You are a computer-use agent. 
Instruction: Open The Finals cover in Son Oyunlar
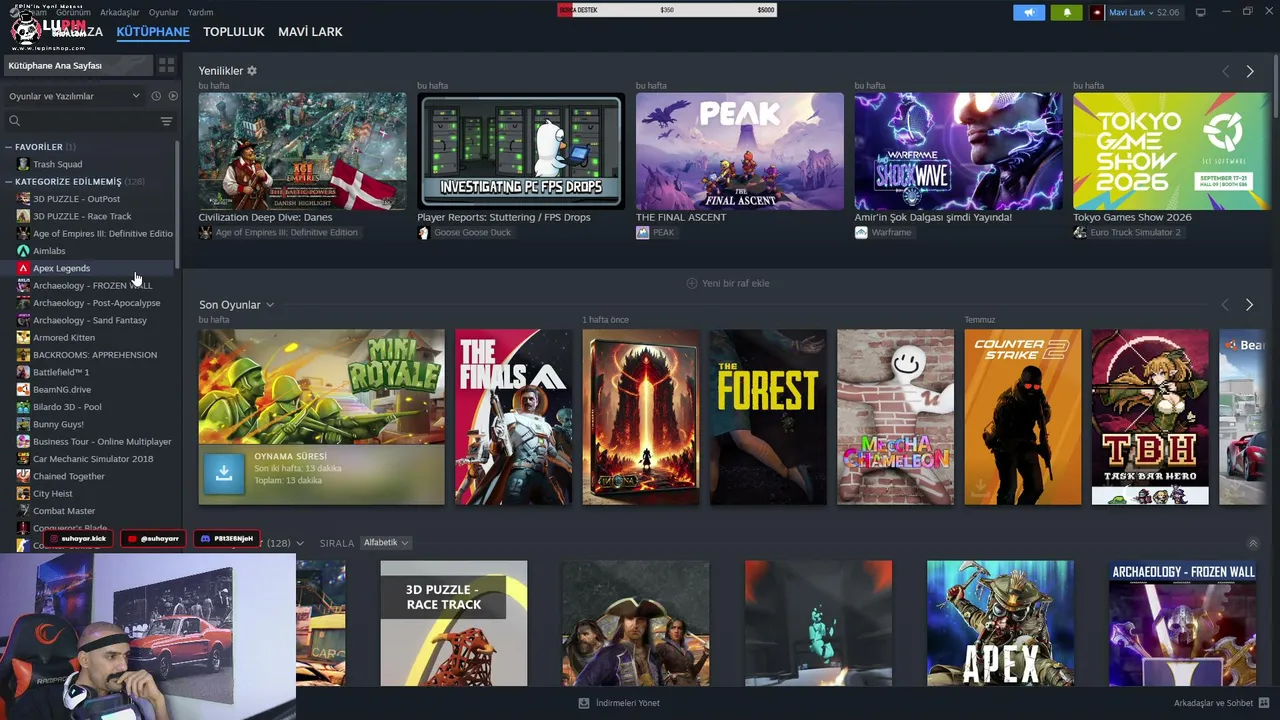click(x=513, y=417)
